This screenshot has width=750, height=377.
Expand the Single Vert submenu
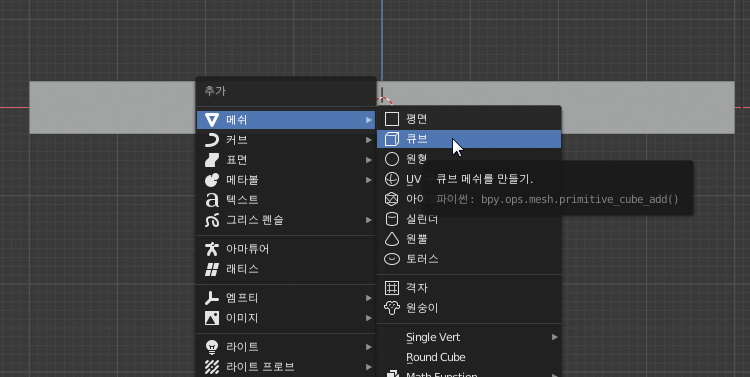469,337
